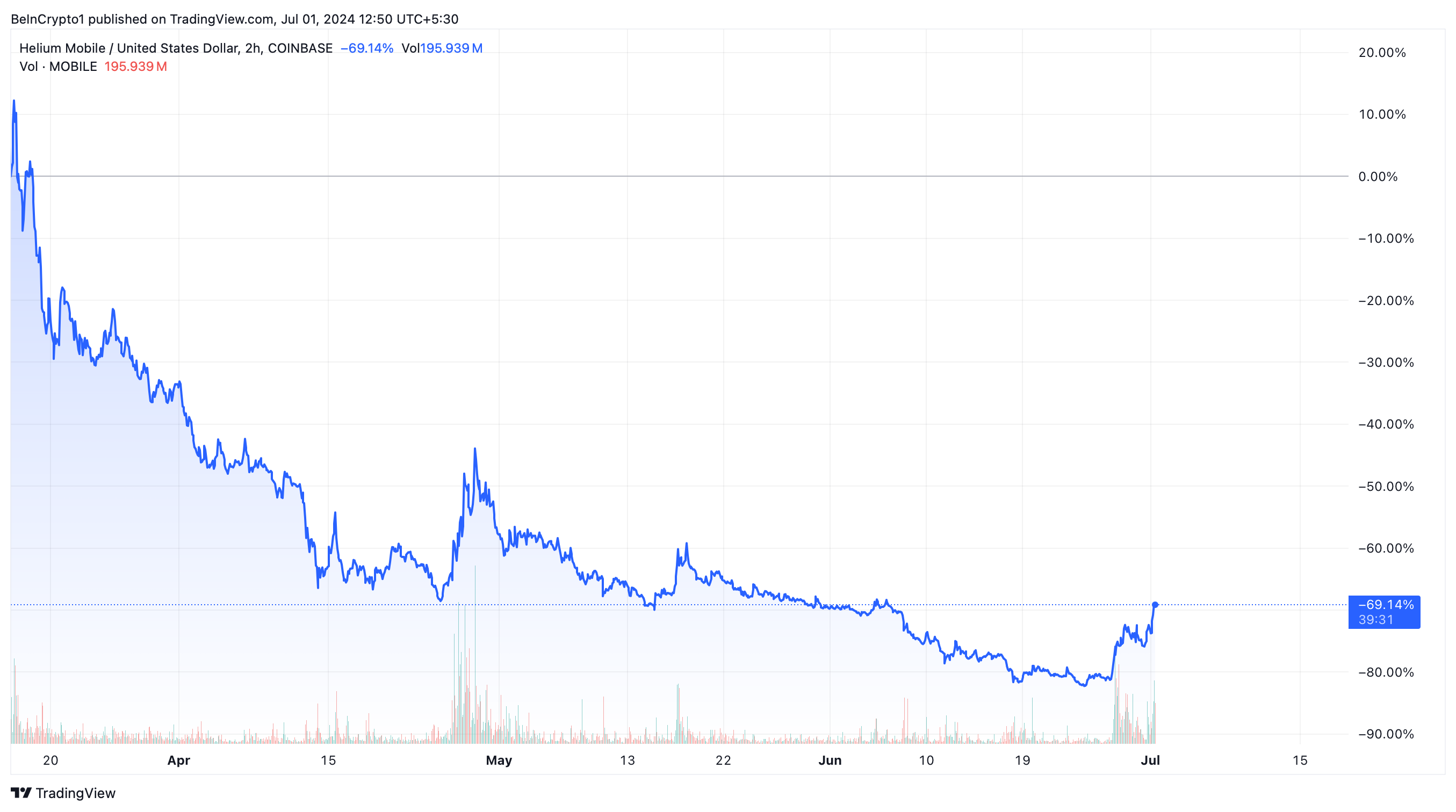Click the Helium Mobile symbol title

click(x=175, y=48)
